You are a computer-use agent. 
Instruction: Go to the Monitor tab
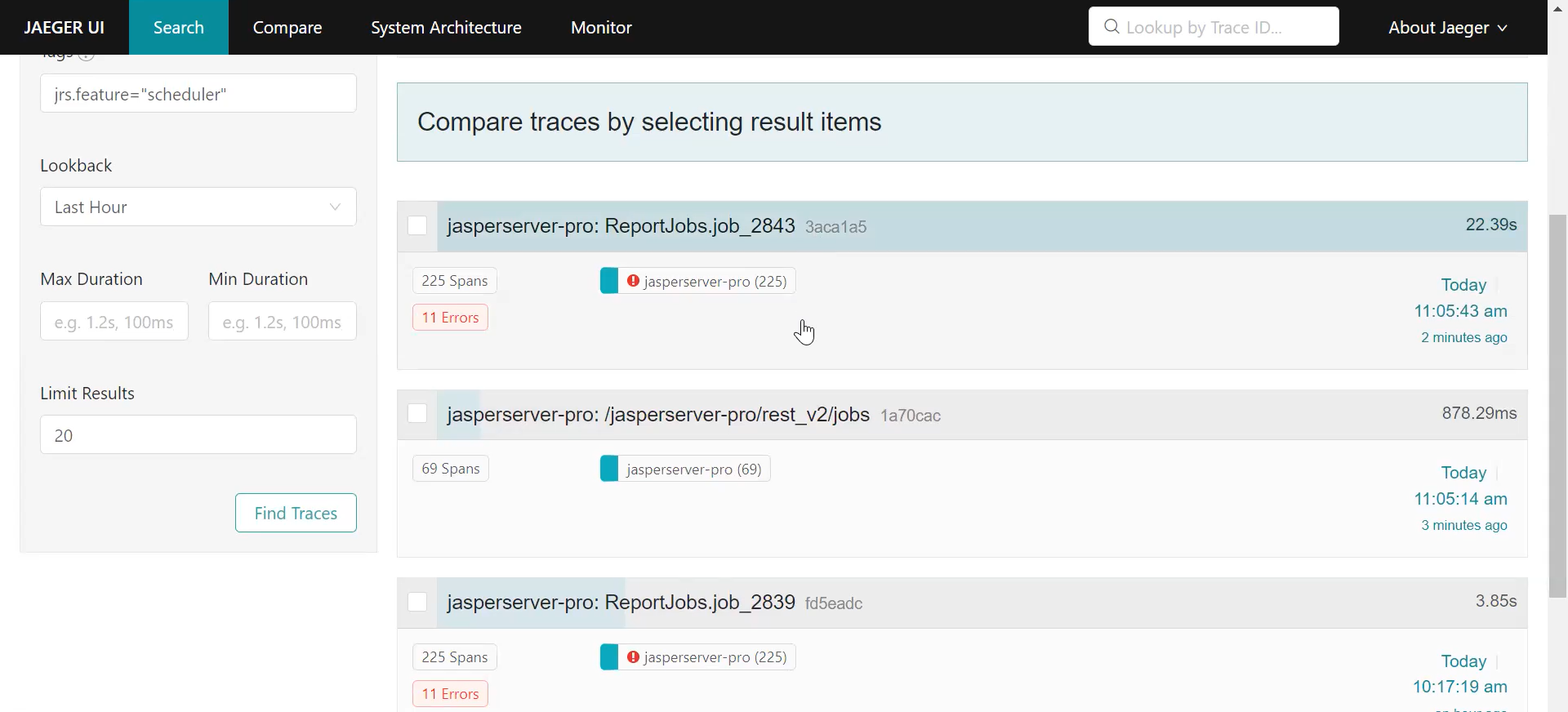[x=601, y=27]
